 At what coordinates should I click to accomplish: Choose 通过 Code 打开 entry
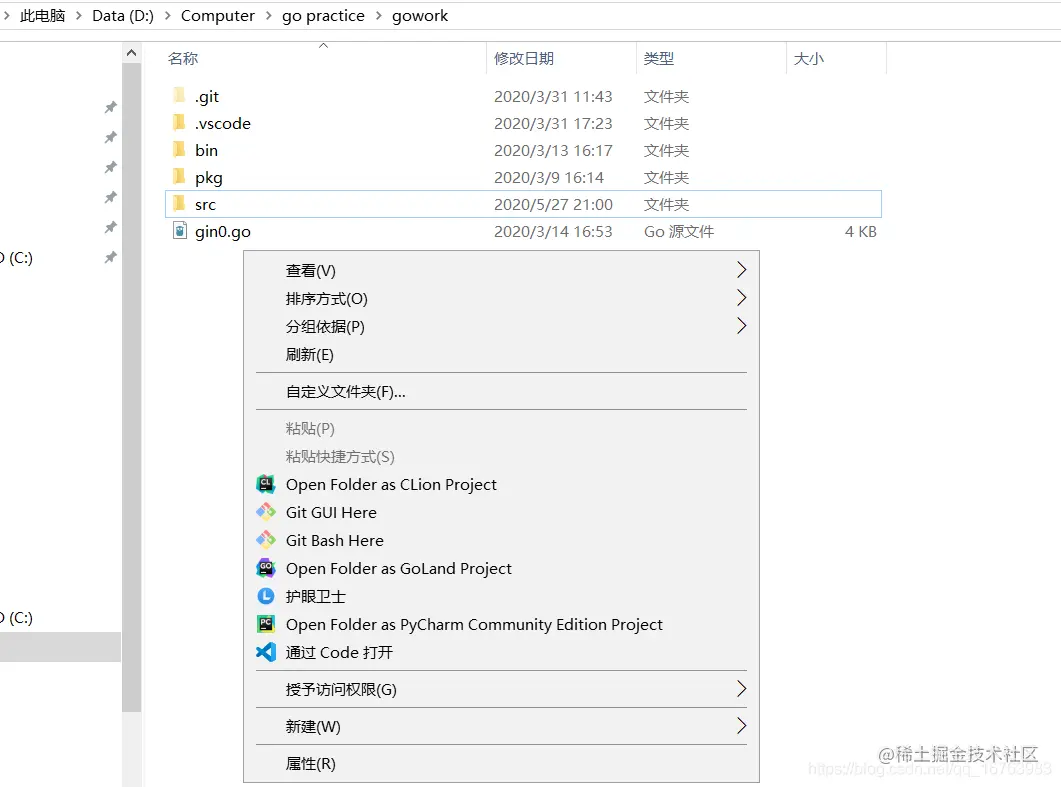click(x=501, y=652)
